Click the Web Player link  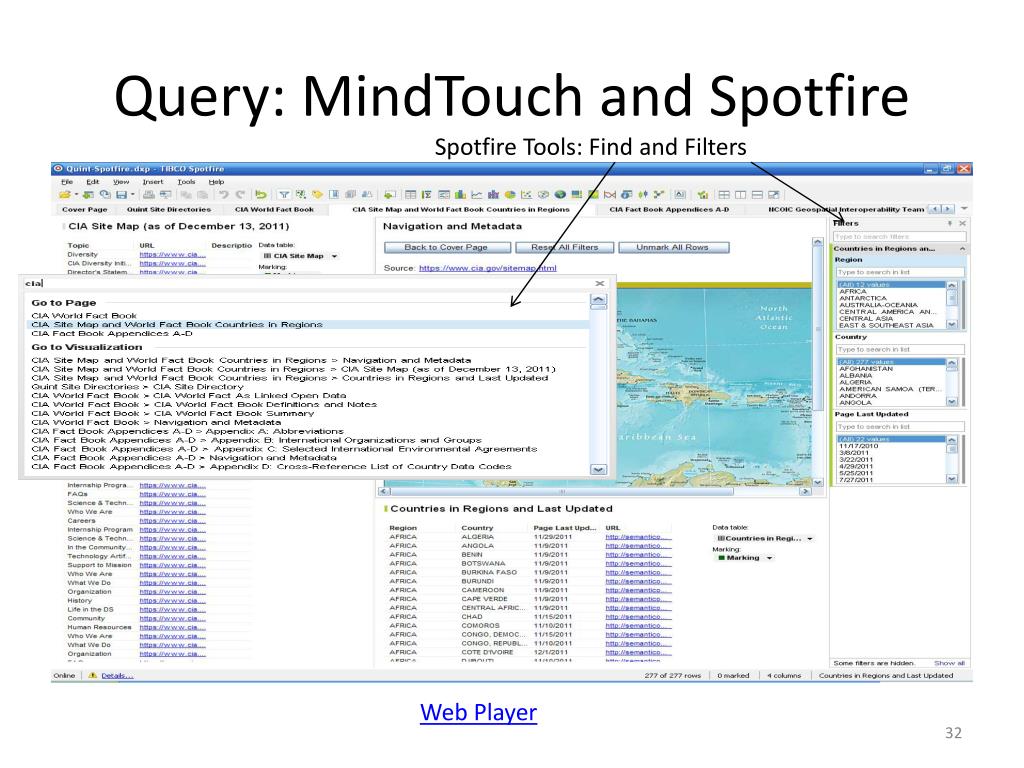[479, 712]
